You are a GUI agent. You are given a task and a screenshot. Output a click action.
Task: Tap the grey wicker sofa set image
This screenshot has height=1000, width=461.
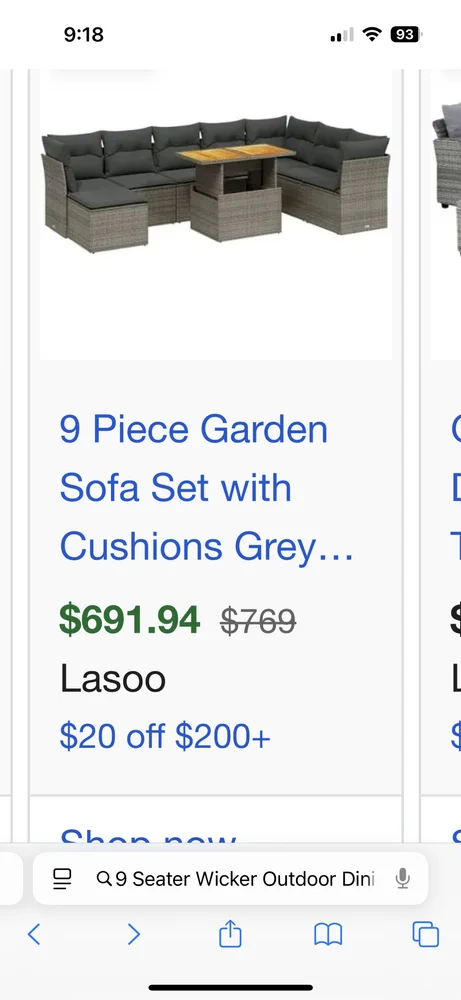[x=216, y=183]
